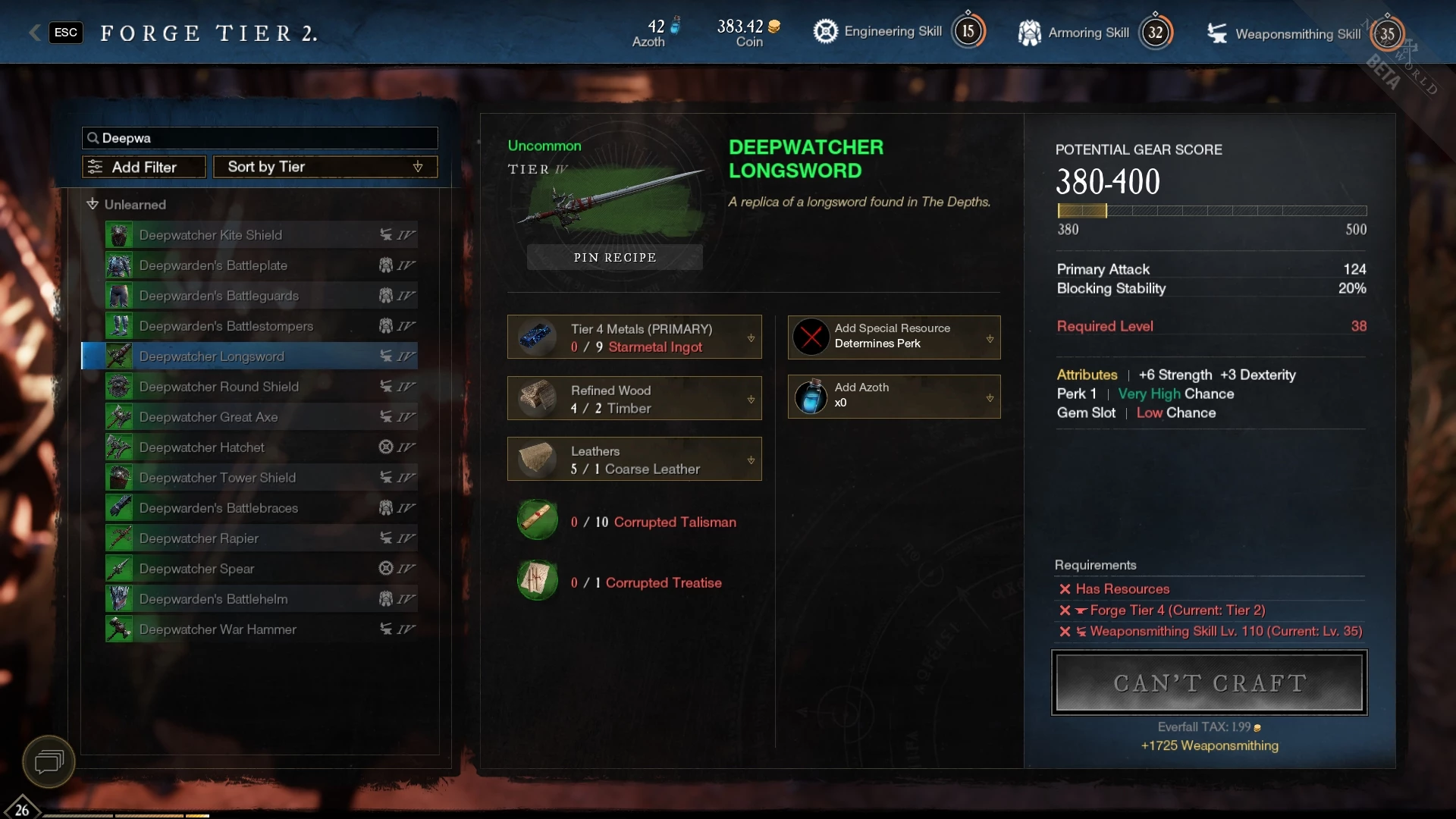Screen dimensions: 1456x819
Task: Click the PIN RECIPE button
Action: [614, 257]
